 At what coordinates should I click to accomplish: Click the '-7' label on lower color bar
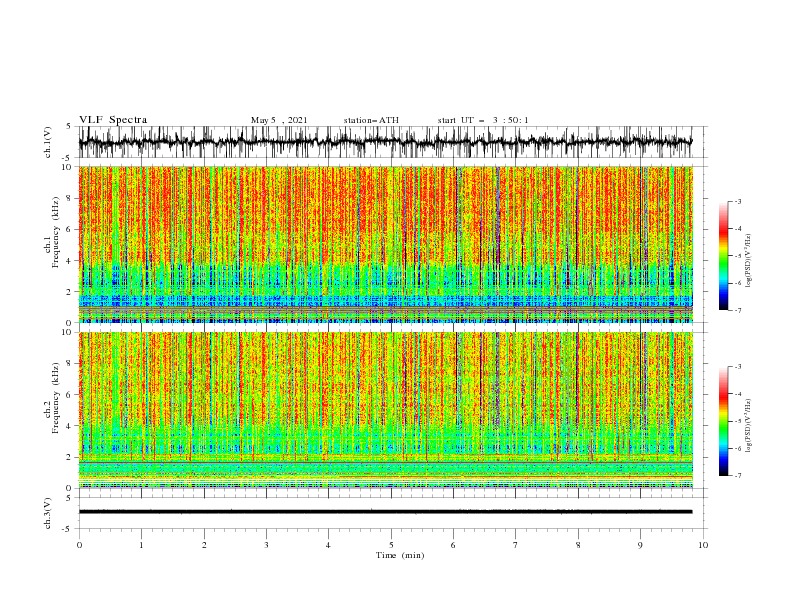[x=738, y=476]
